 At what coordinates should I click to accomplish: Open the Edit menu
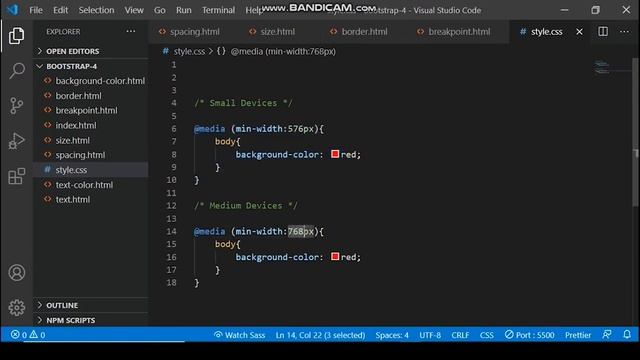(x=60, y=10)
